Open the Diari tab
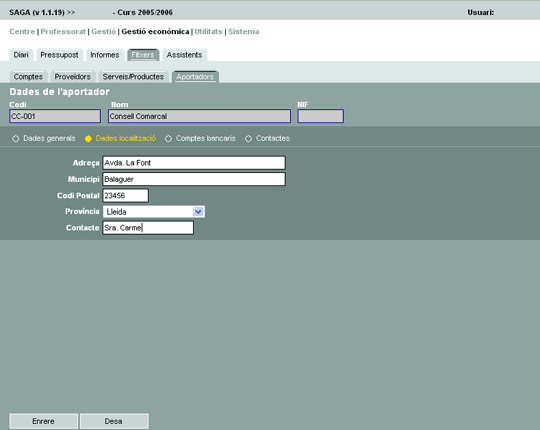This screenshot has width=540, height=430. [x=21, y=55]
